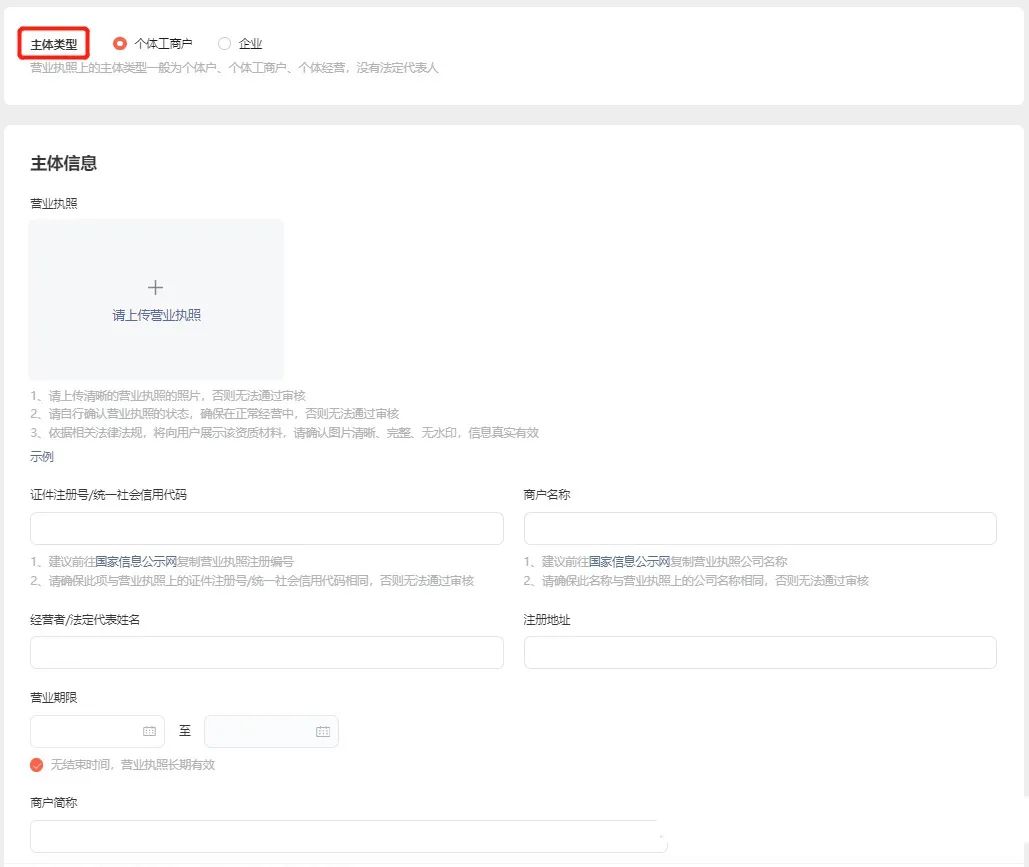Select the 企业 radio option
The image size is (1029, 867).
pos(224,43)
